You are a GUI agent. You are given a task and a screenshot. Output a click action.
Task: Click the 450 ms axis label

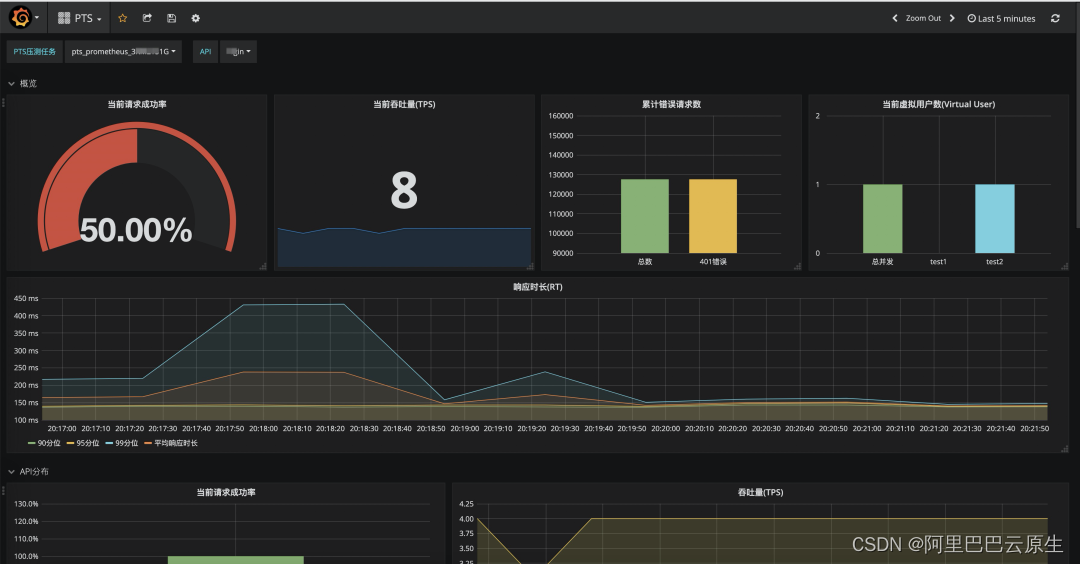click(x=26, y=298)
